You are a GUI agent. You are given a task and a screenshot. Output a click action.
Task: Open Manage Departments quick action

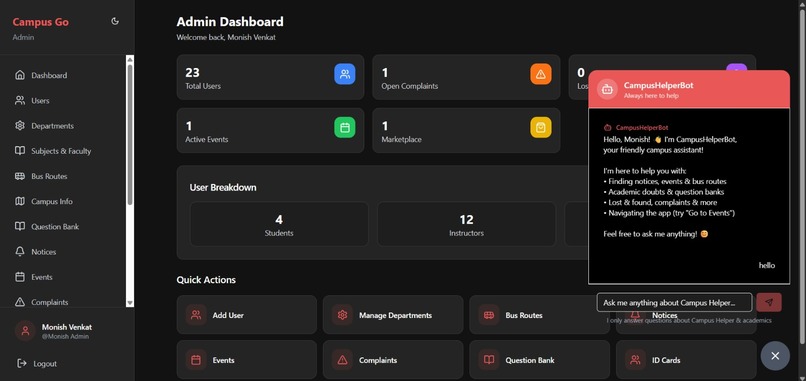tap(393, 315)
